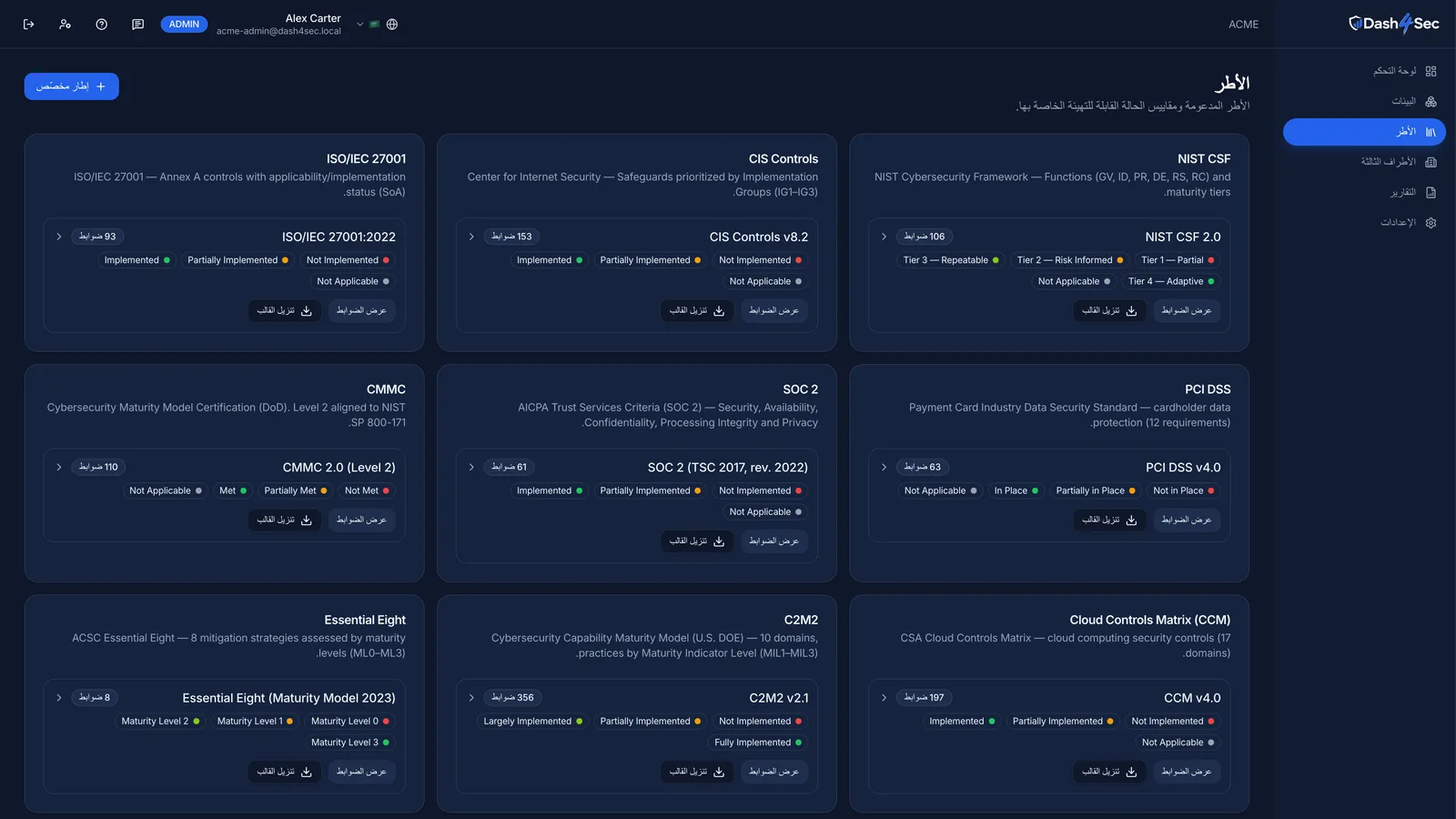The width and height of the screenshot is (1456, 819).
Task: Click the Dash4Sec logo
Action: tap(1394, 24)
